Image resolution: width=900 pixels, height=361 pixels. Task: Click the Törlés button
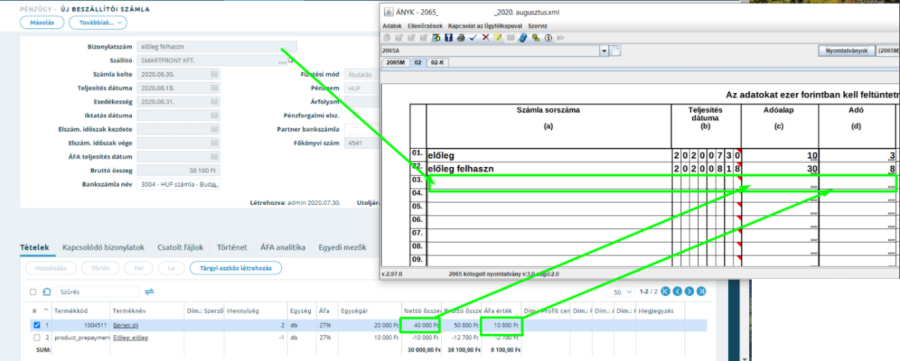tap(100, 268)
